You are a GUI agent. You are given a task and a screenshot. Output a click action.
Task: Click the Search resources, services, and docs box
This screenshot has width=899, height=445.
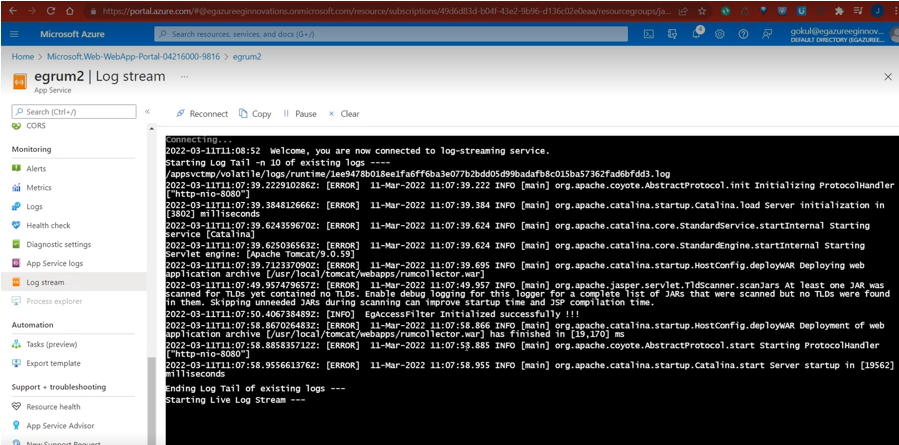391,34
